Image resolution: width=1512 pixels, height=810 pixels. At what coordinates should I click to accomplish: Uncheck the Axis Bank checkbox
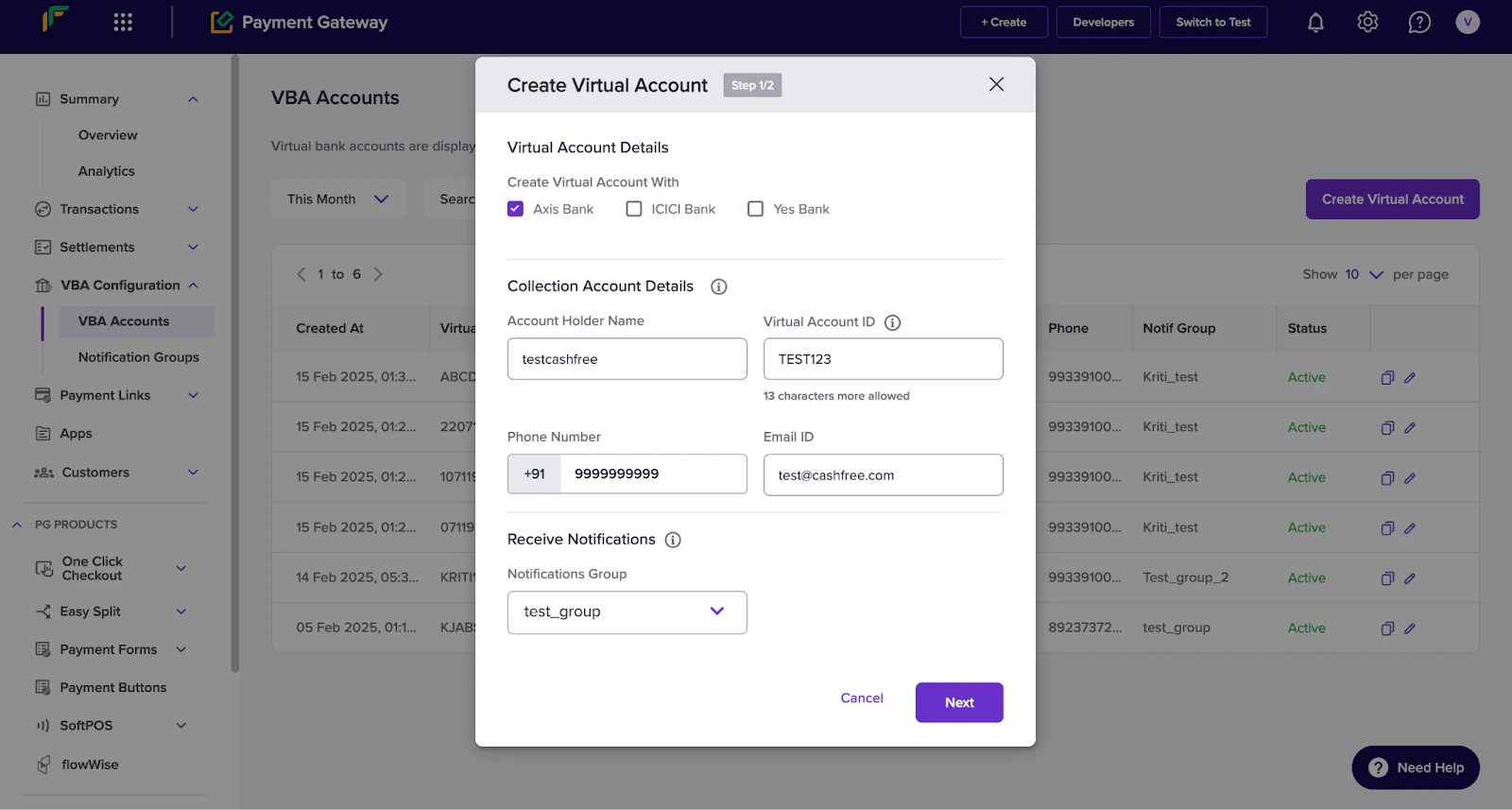coord(515,209)
